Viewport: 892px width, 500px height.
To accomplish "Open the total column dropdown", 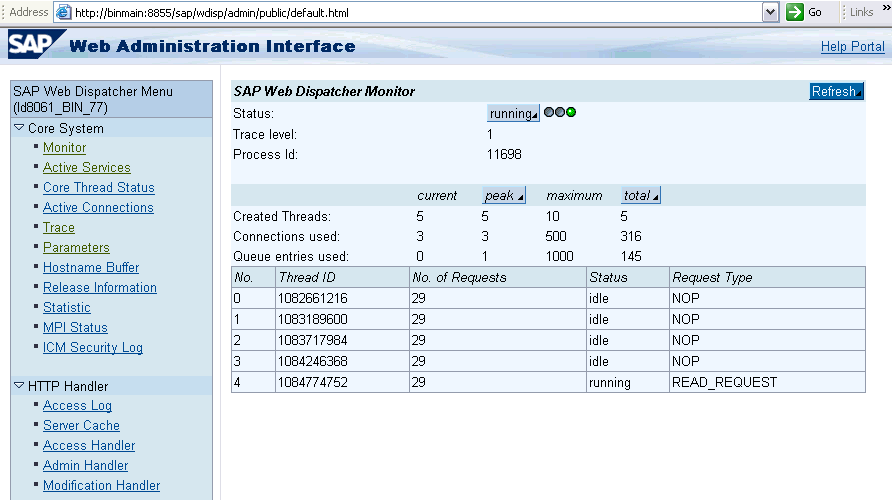I will tap(641, 196).
